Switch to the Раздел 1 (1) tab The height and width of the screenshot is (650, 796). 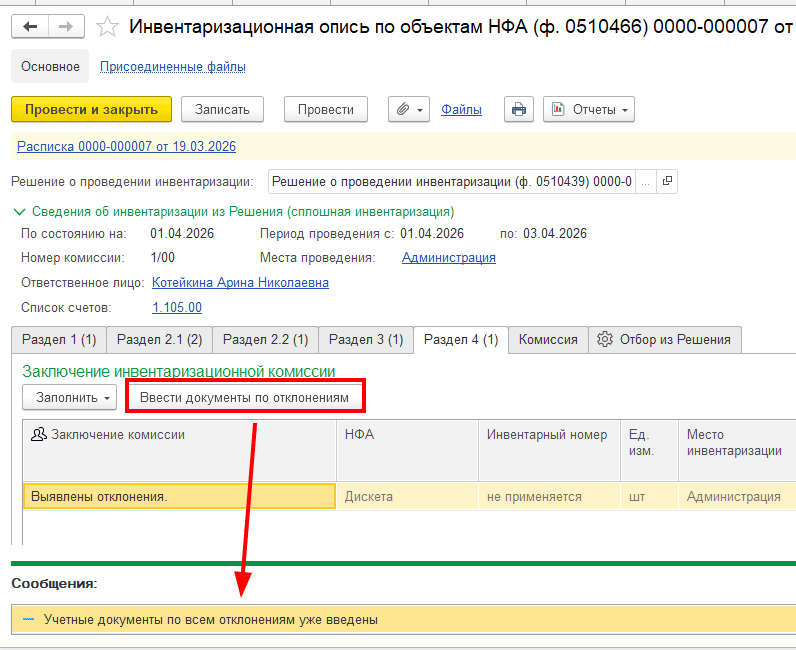59,339
